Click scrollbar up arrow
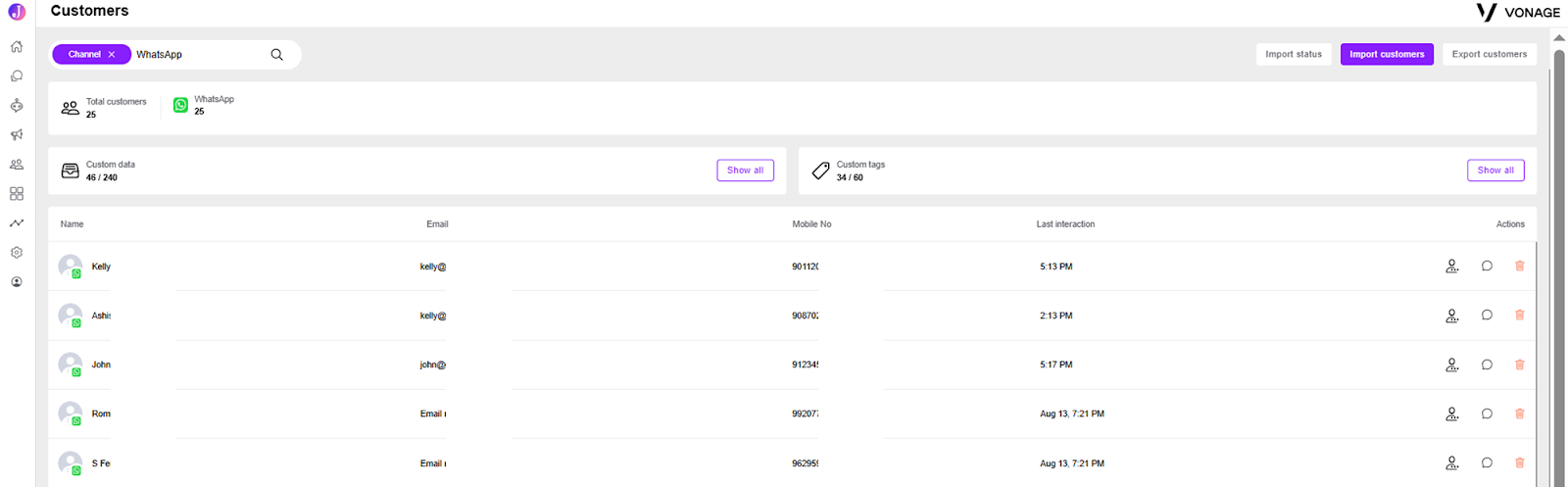This screenshot has width=1568, height=487. (x=1558, y=37)
